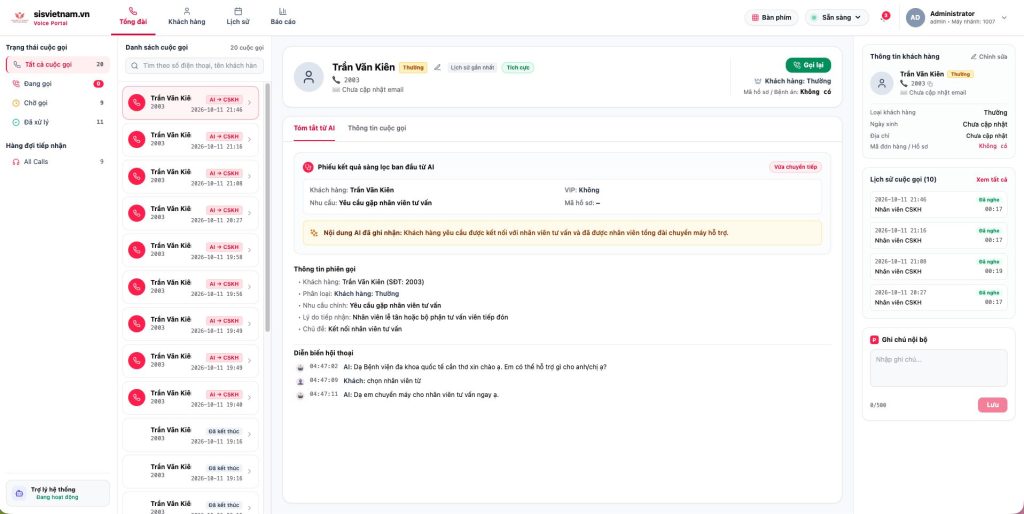Click the AI note sparkle icon
This screenshot has width=1024, height=514.
click(314, 233)
